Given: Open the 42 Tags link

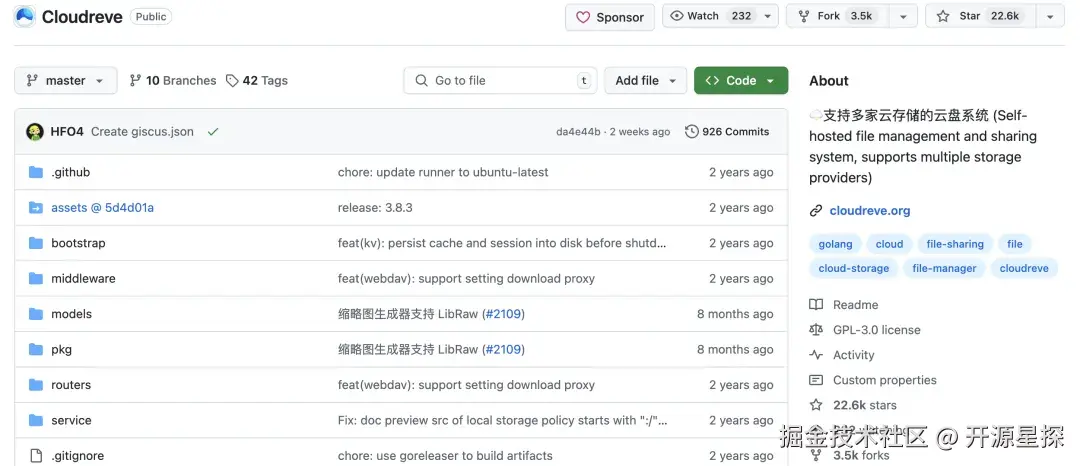Looking at the screenshot, I should click(x=257, y=81).
